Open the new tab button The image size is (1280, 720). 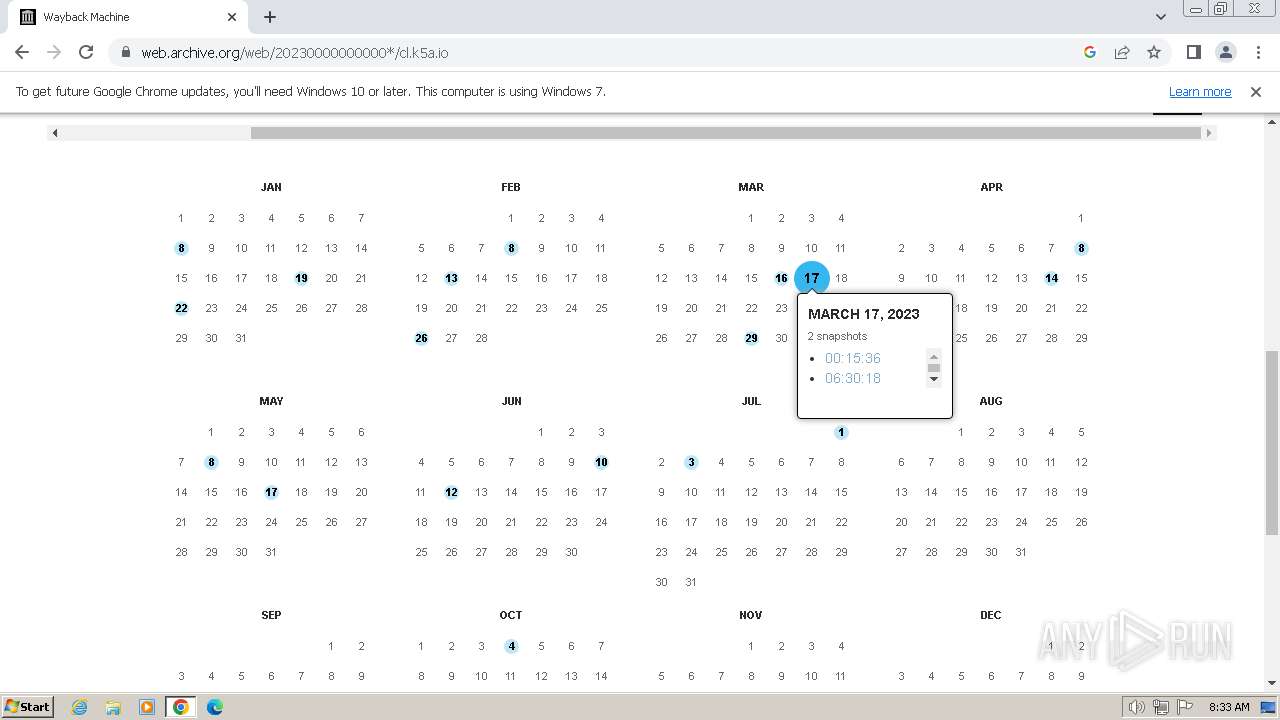(270, 17)
